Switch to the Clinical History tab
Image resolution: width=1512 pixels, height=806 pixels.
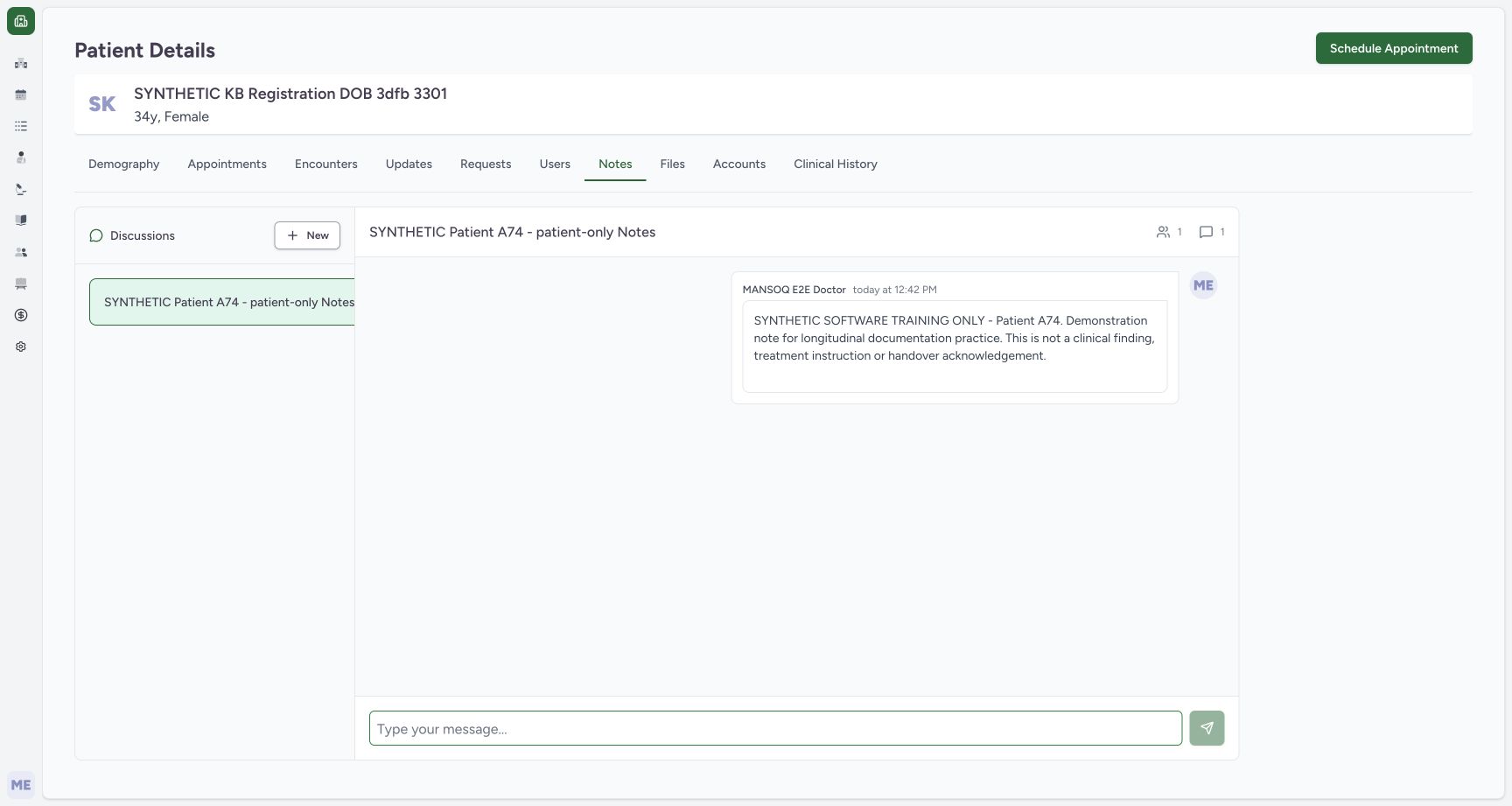pyautogui.click(x=836, y=164)
